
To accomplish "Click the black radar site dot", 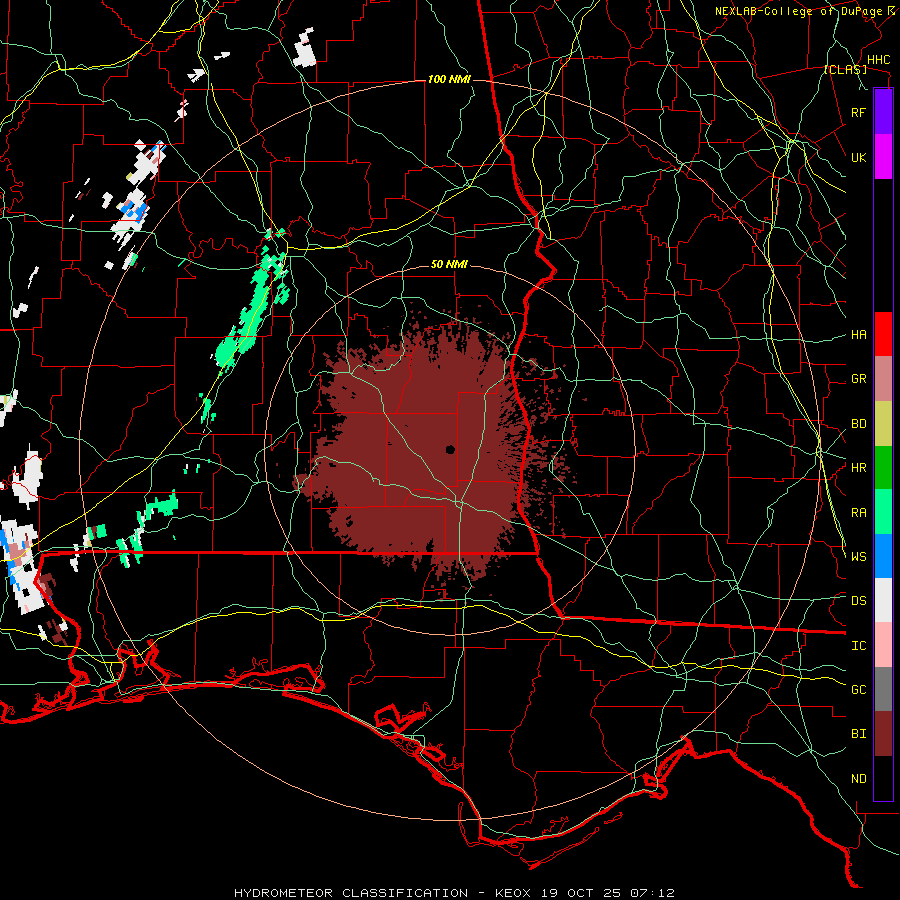I will click(x=451, y=449).
